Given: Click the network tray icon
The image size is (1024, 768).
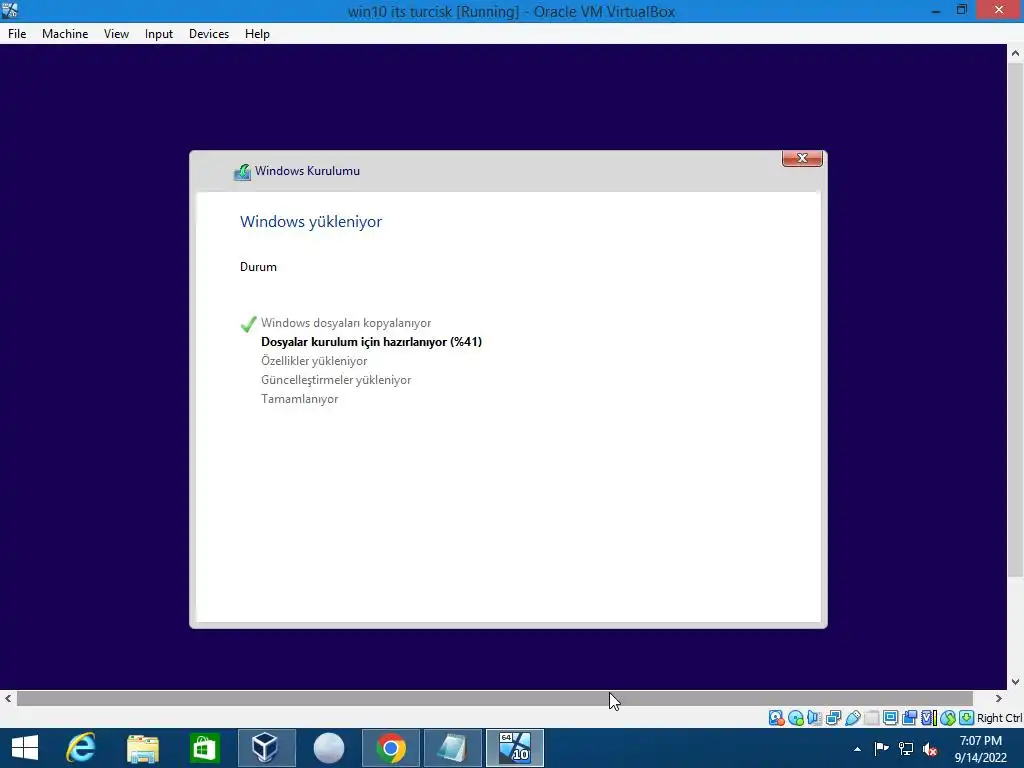Looking at the screenshot, I should (906, 749).
